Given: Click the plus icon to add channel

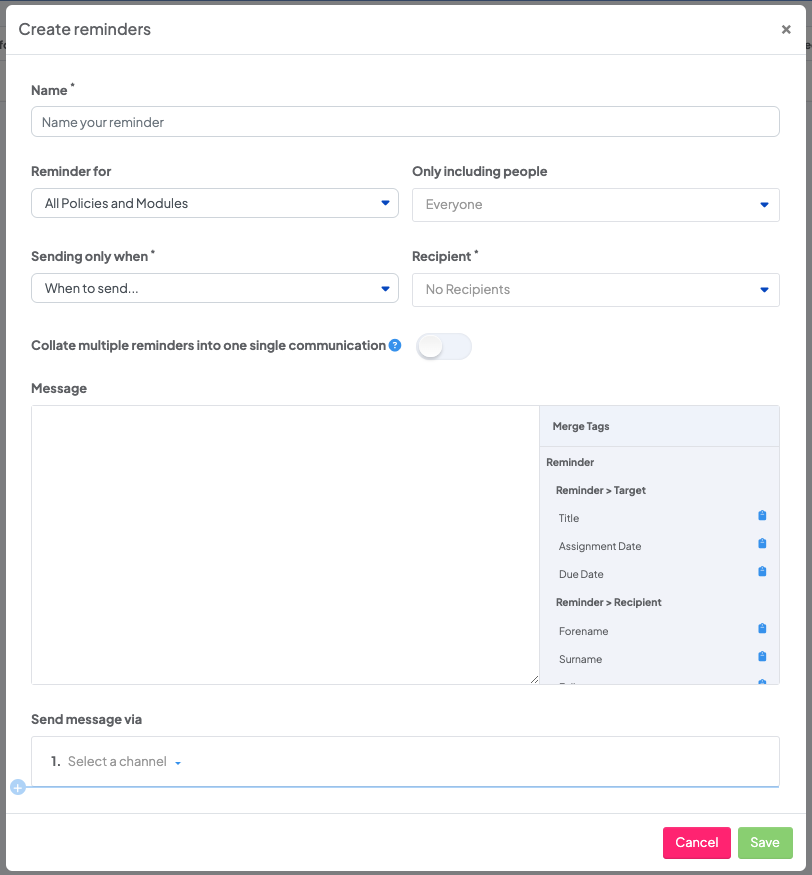Looking at the screenshot, I should point(17,787).
